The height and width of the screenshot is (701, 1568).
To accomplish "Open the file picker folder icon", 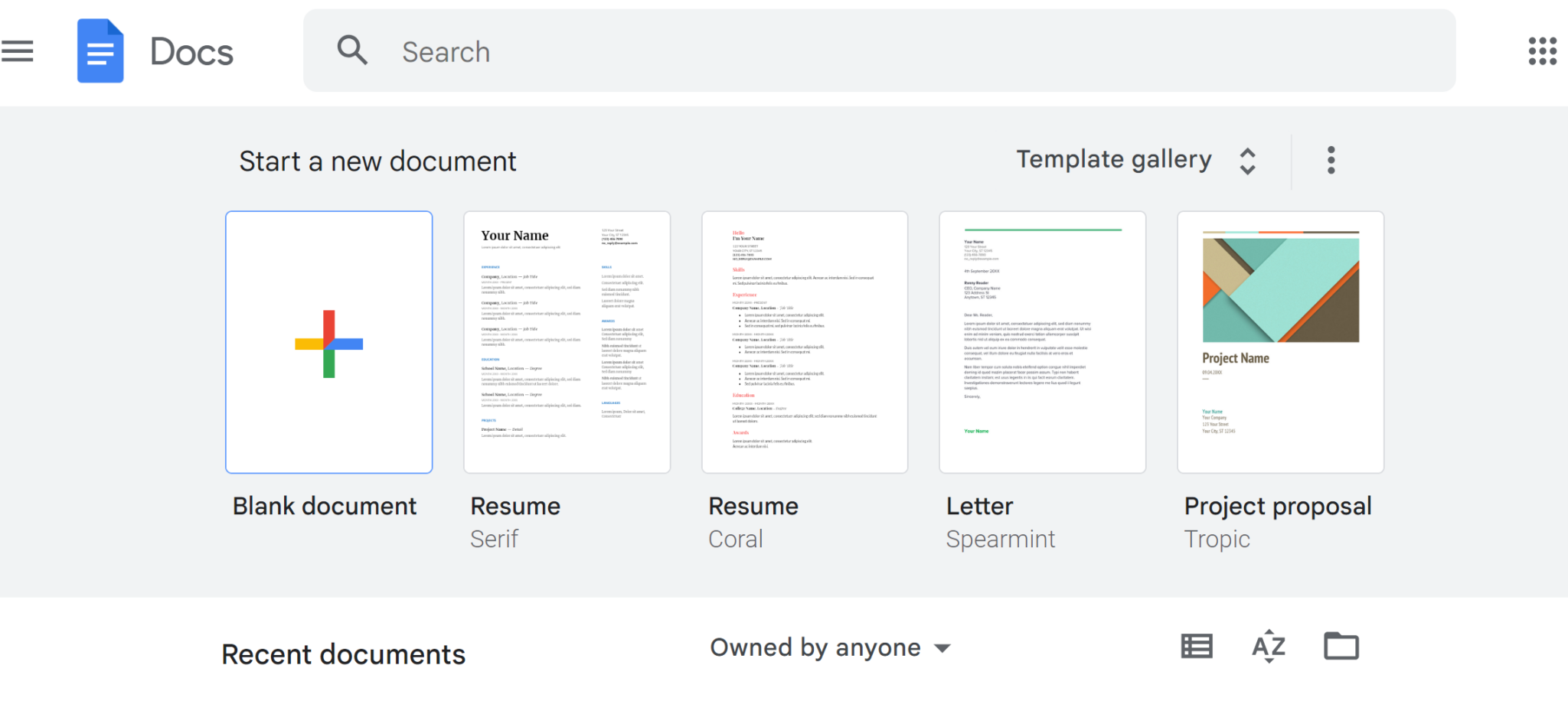I will 1341,647.
